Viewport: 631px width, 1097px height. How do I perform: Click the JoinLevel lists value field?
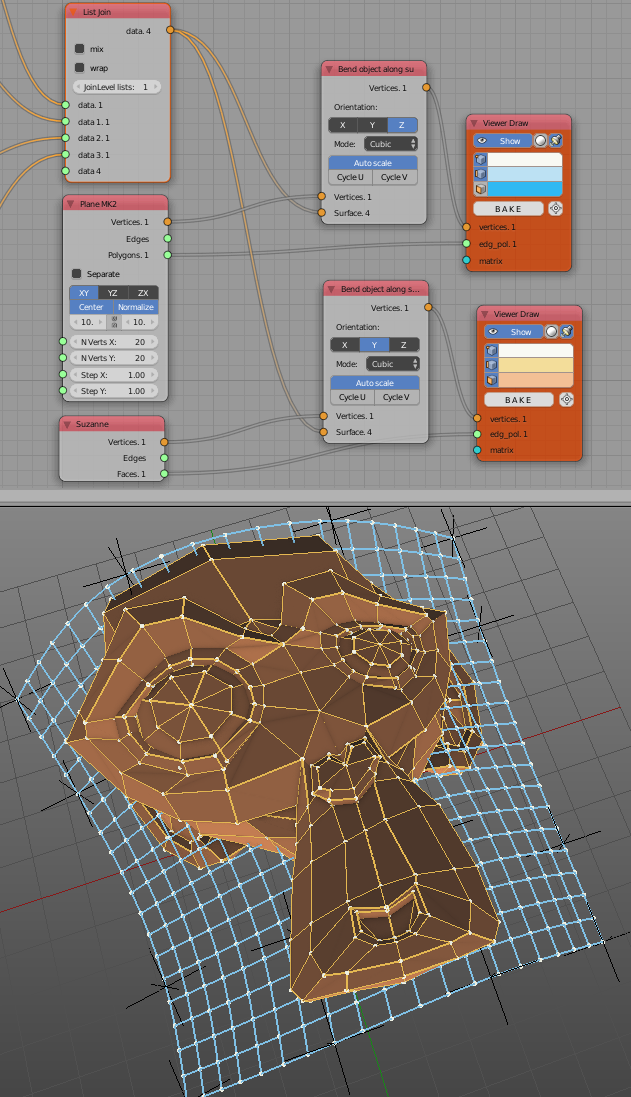pyautogui.click(x=117, y=87)
